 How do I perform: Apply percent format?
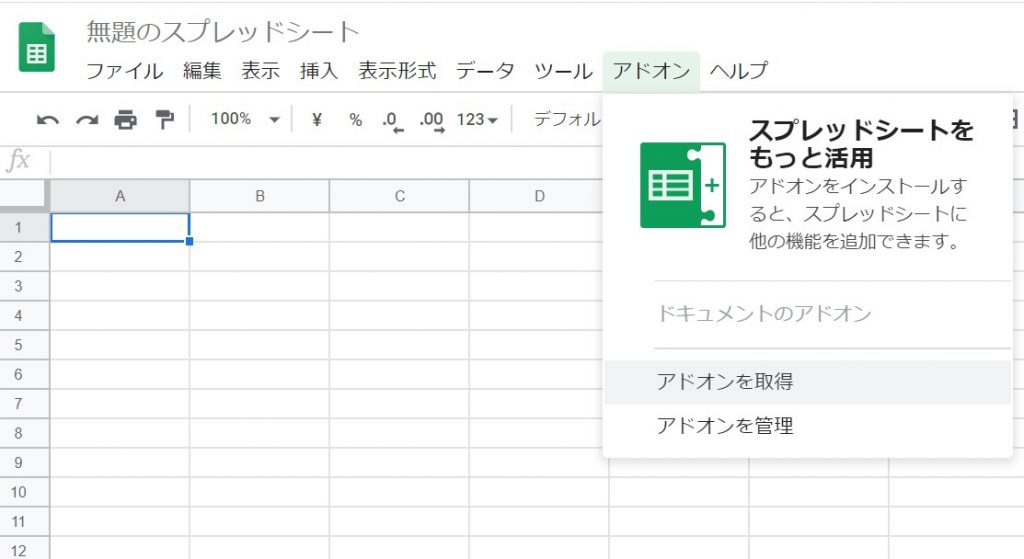click(x=355, y=120)
